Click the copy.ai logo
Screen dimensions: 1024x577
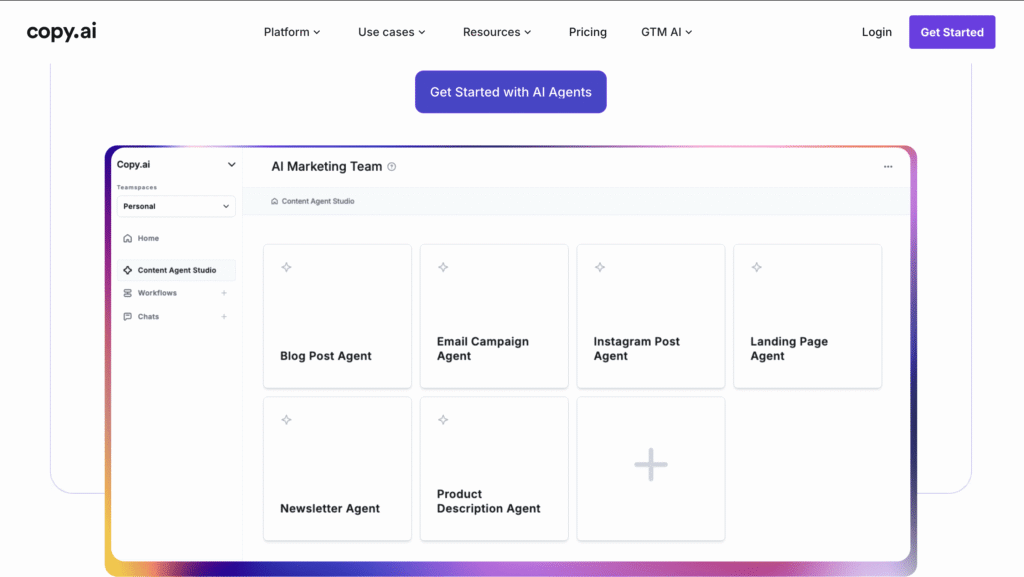[x=62, y=32]
